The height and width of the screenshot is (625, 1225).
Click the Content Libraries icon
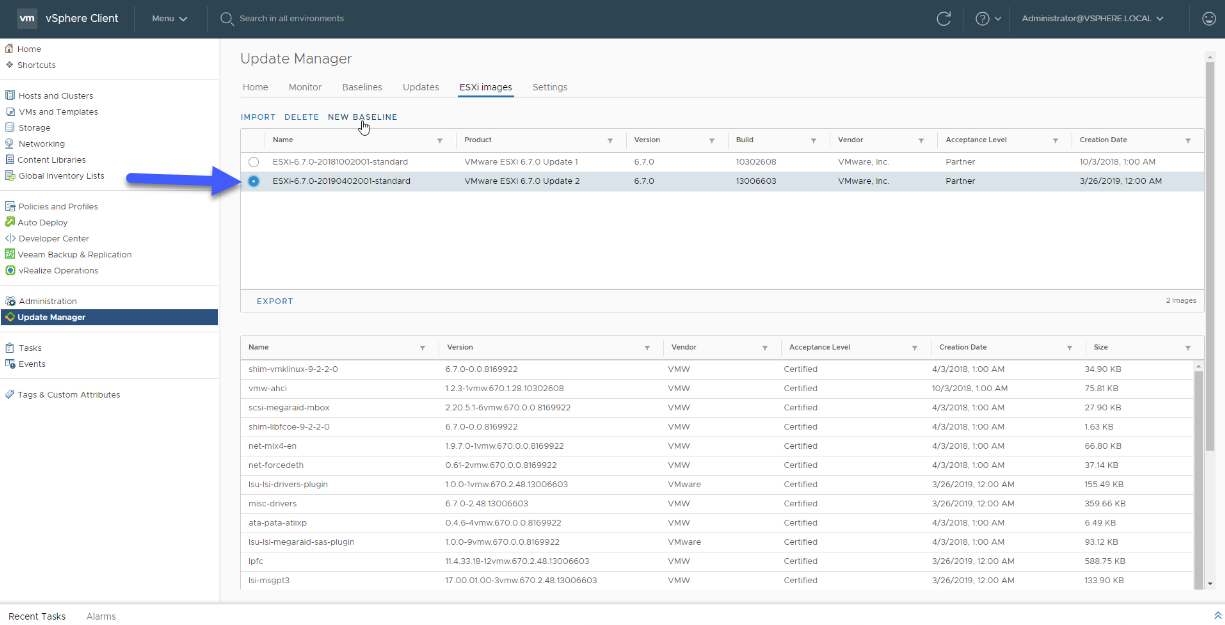(x=9, y=160)
